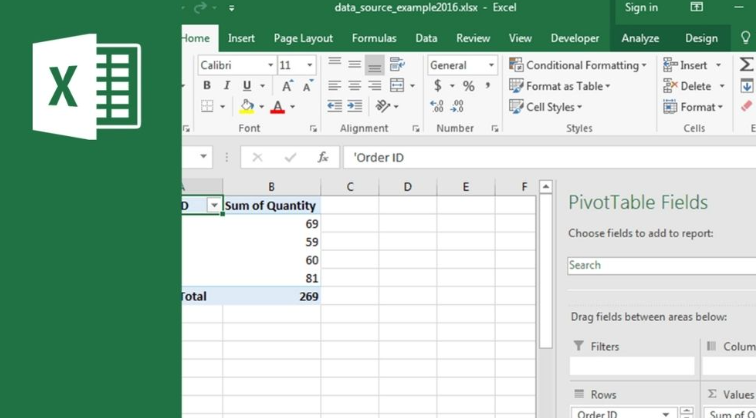Open Number dialog launcher
This screenshot has height=418, width=756.
click(x=495, y=128)
